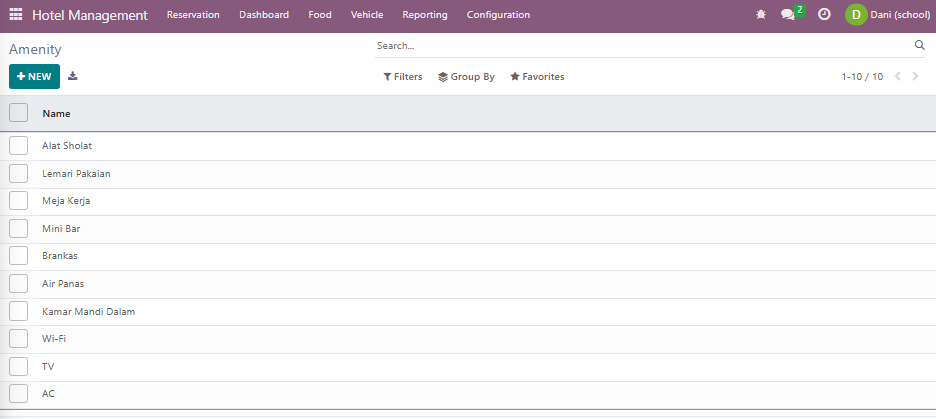Image resolution: width=936 pixels, height=419 pixels.
Task: Check the AC row checkbox
Action: (x=19, y=394)
